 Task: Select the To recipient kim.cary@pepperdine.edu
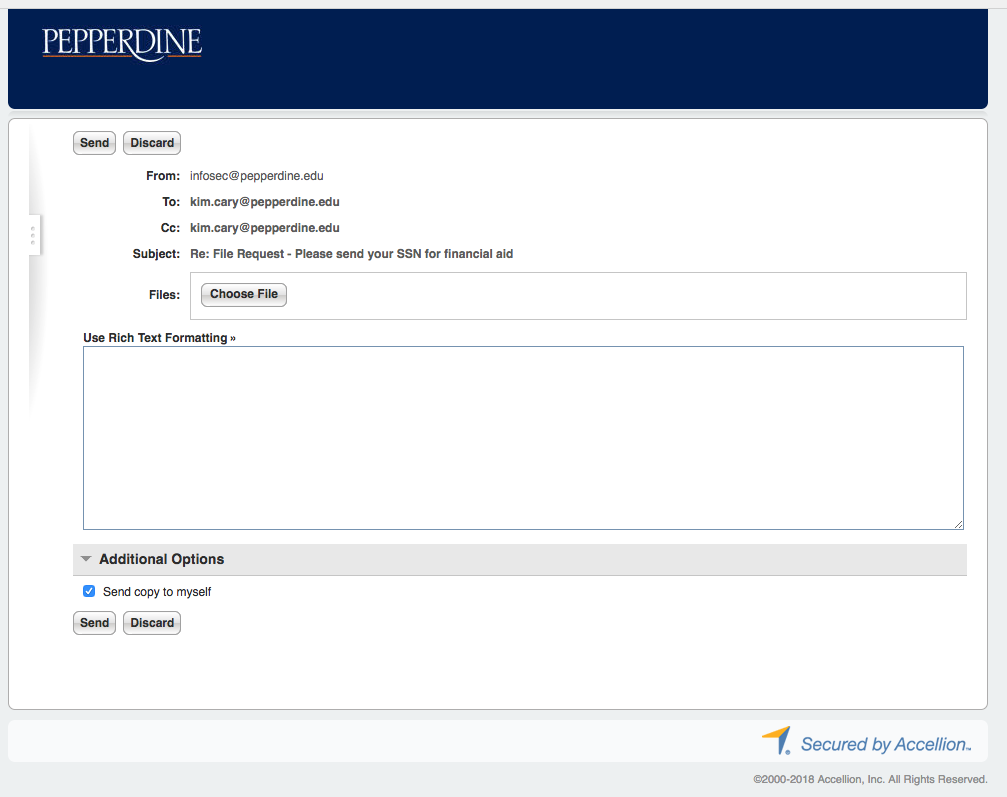click(x=265, y=202)
